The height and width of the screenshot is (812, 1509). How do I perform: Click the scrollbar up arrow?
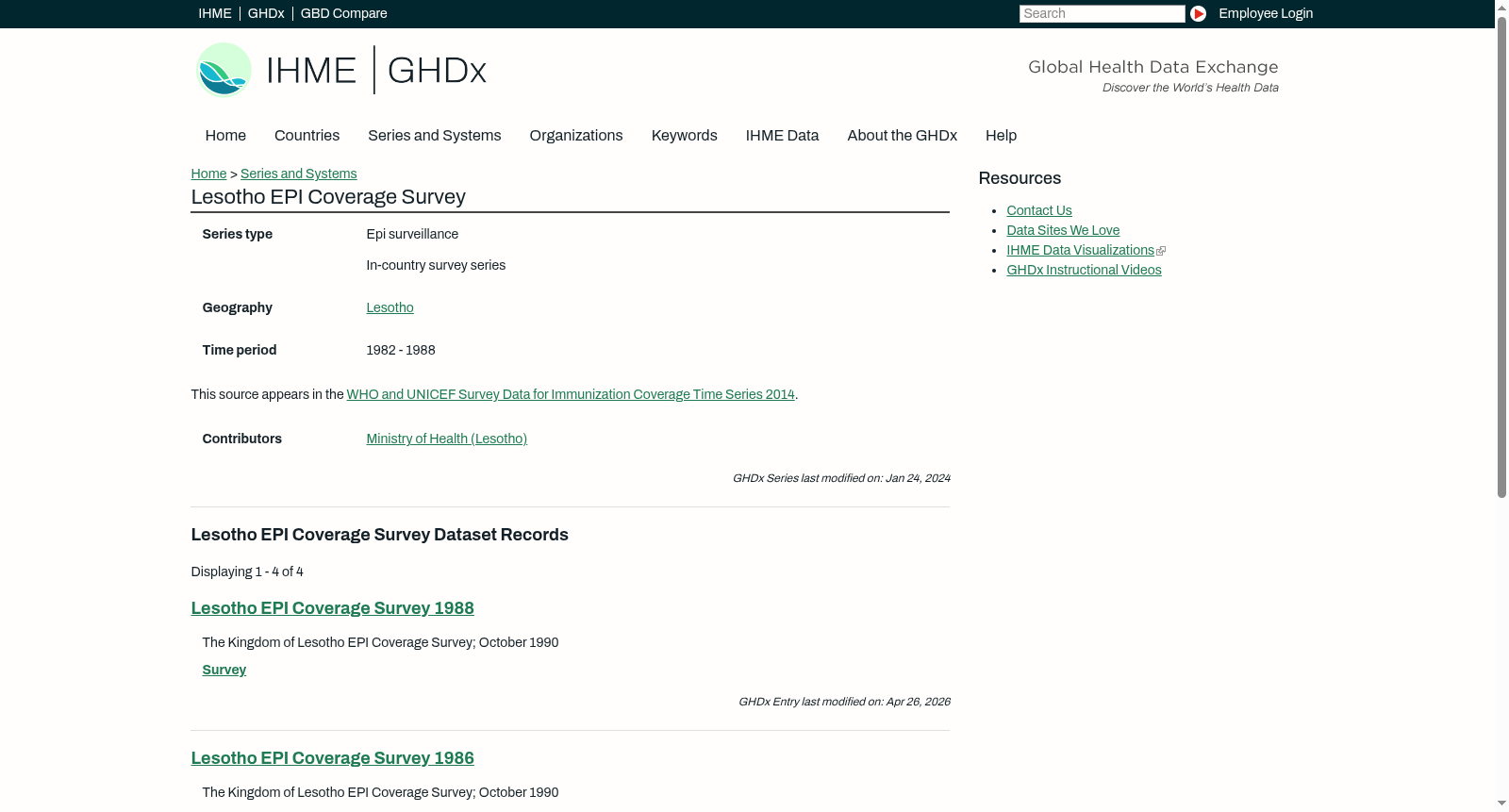pos(1501,7)
